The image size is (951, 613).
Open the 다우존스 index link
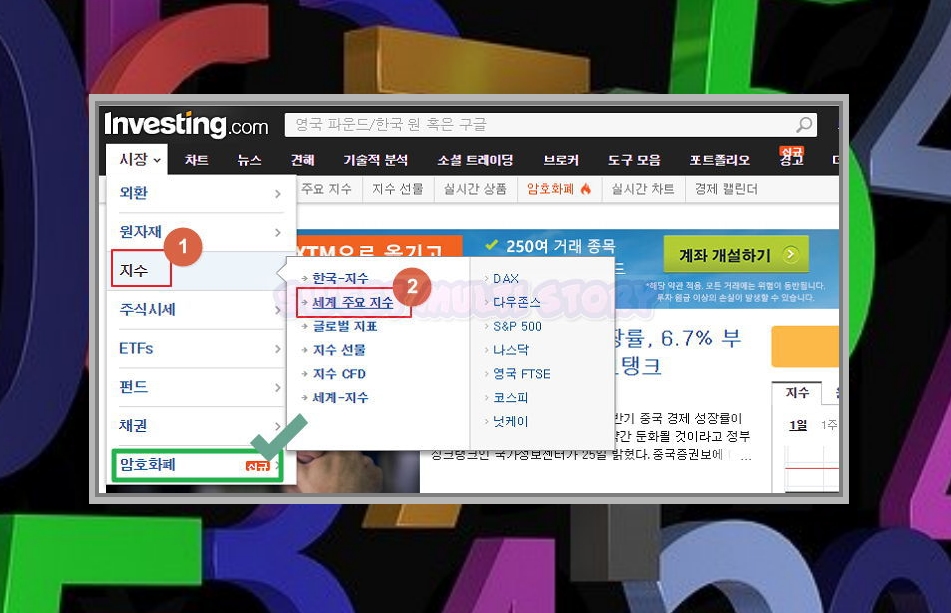[x=516, y=302]
